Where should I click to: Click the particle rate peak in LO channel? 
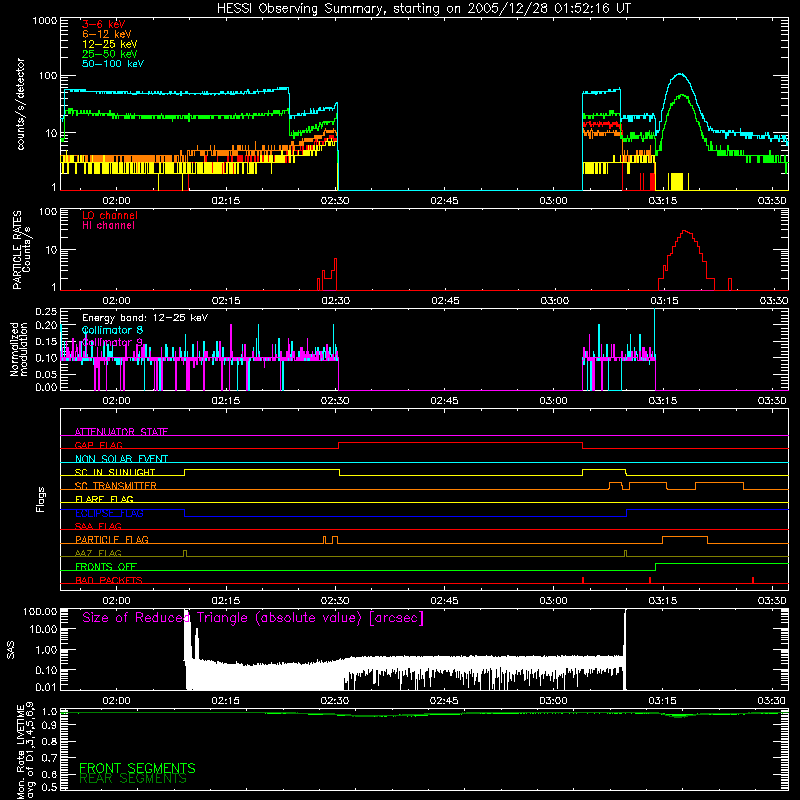coord(686,232)
